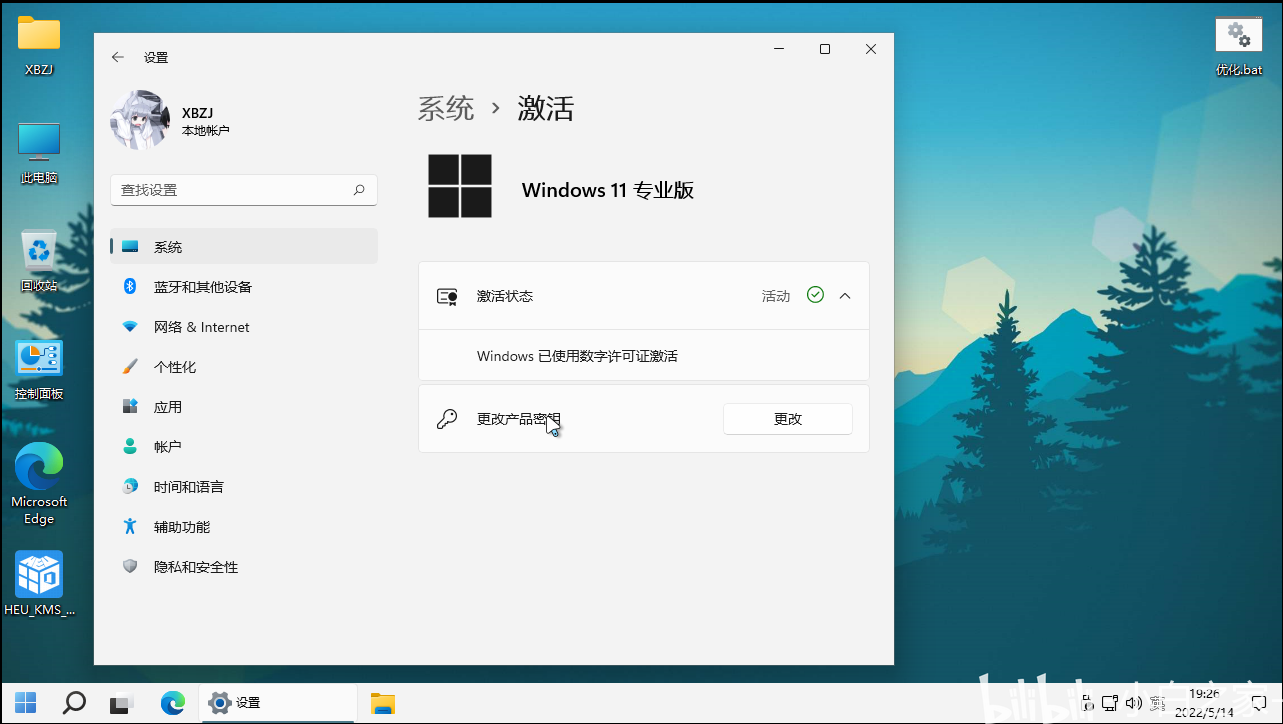Go back with the Settings back arrow

click(118, 57)
